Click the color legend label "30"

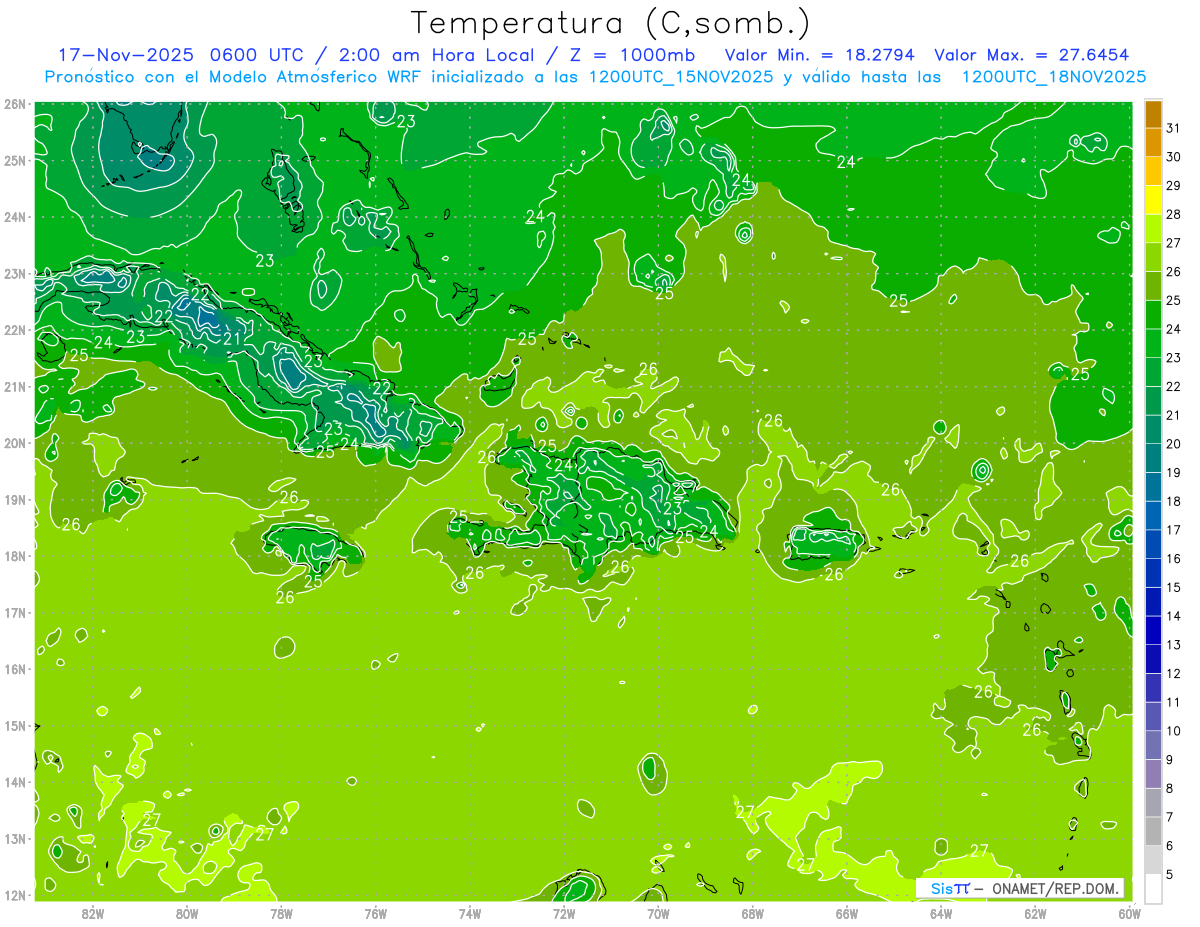tap(1174, 156)
